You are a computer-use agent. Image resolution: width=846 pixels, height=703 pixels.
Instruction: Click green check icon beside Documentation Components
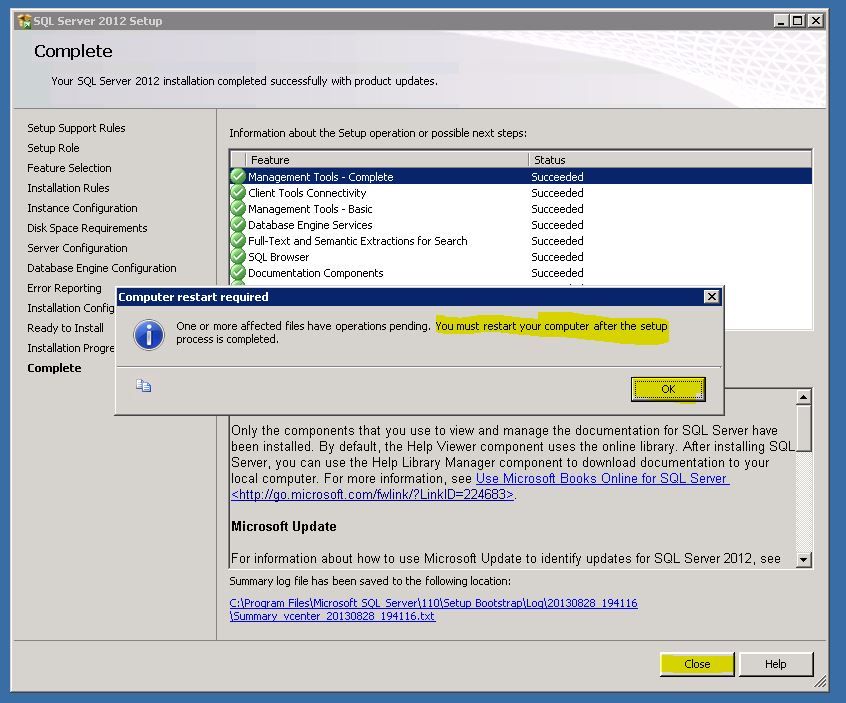coord(238,272)
